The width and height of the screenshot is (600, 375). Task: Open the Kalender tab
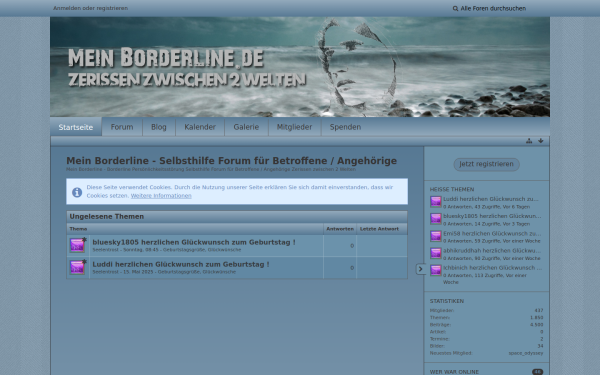[x=200, y=127]
